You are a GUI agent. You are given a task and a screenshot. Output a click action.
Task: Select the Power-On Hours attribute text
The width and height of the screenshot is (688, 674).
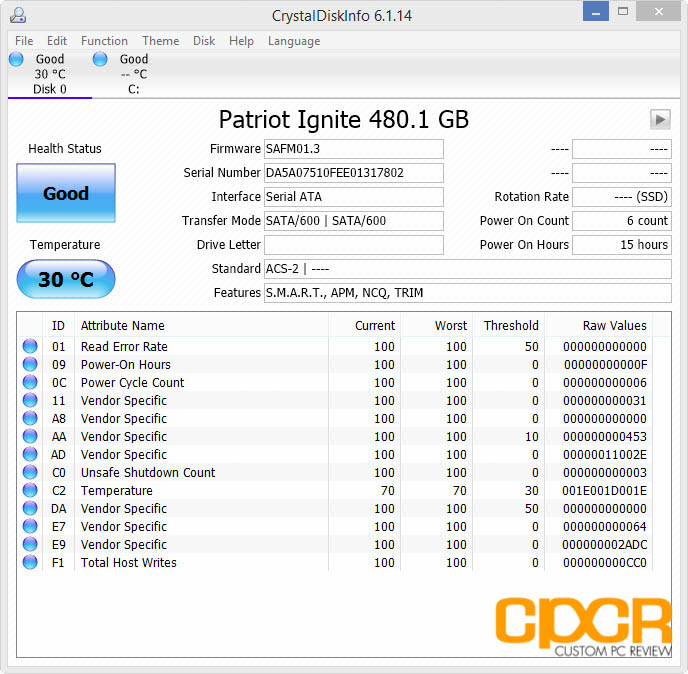[x=125, y=365]
